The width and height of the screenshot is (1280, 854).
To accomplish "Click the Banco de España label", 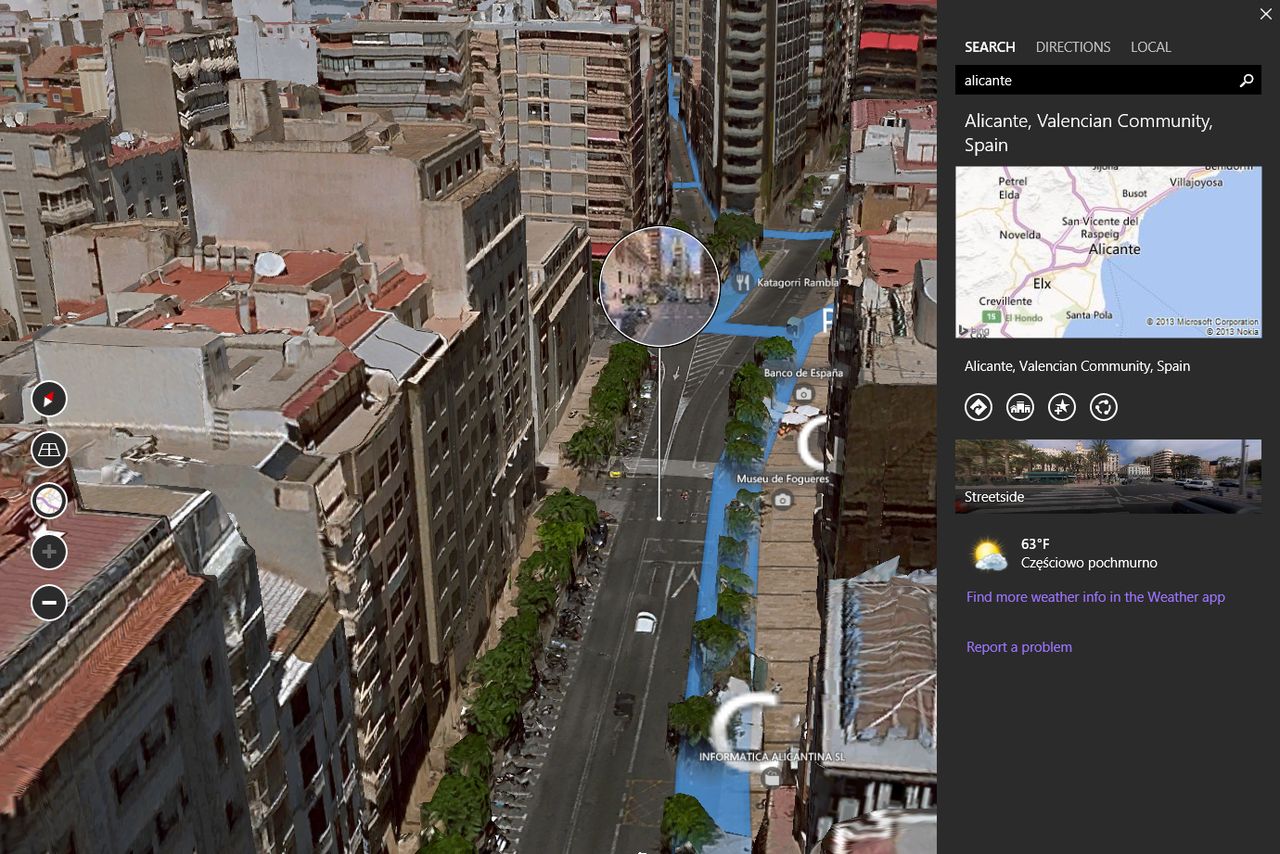I will pyautogui.click(x=803, y=373).
